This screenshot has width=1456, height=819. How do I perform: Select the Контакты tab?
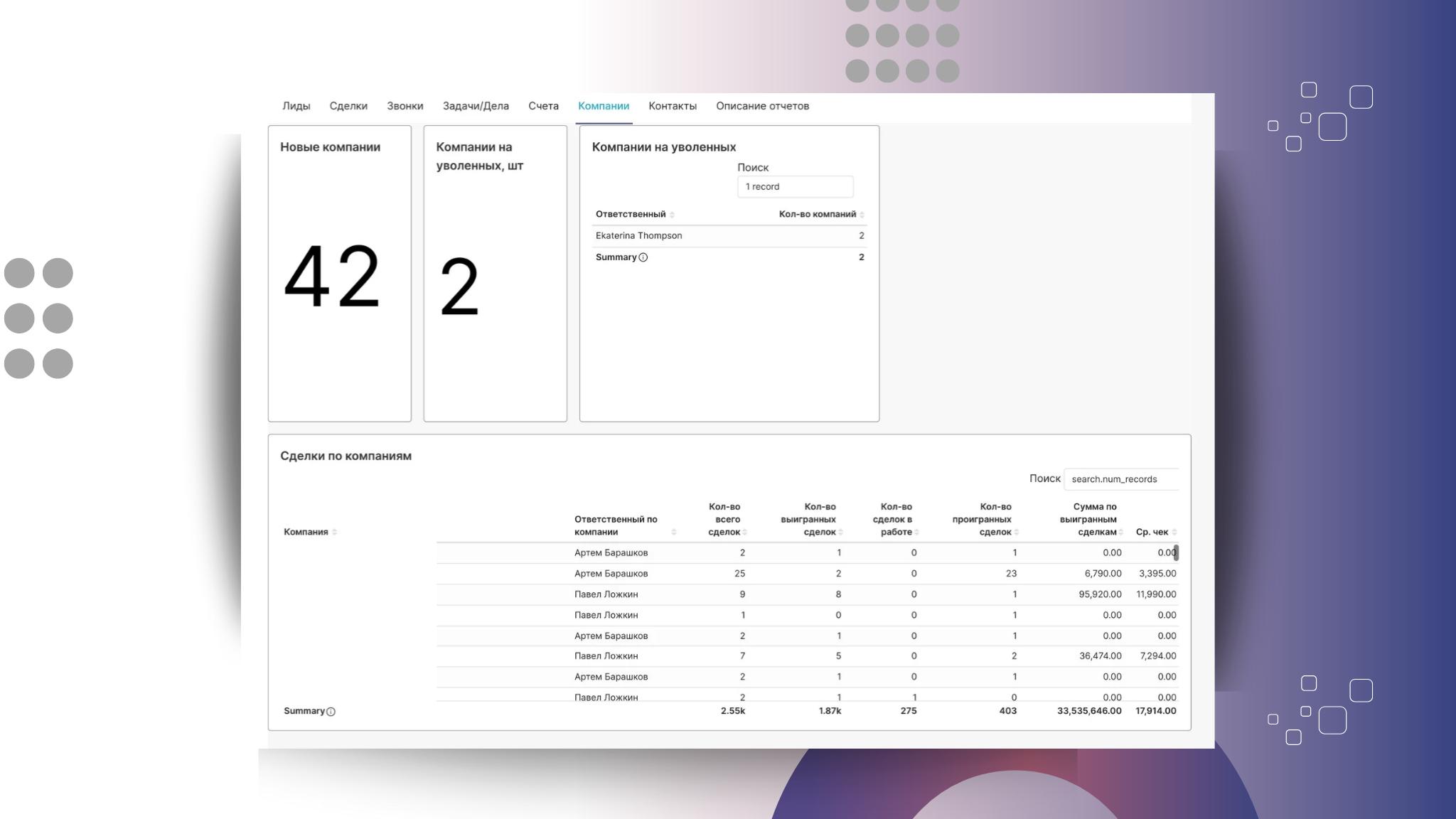click(672, 106)
